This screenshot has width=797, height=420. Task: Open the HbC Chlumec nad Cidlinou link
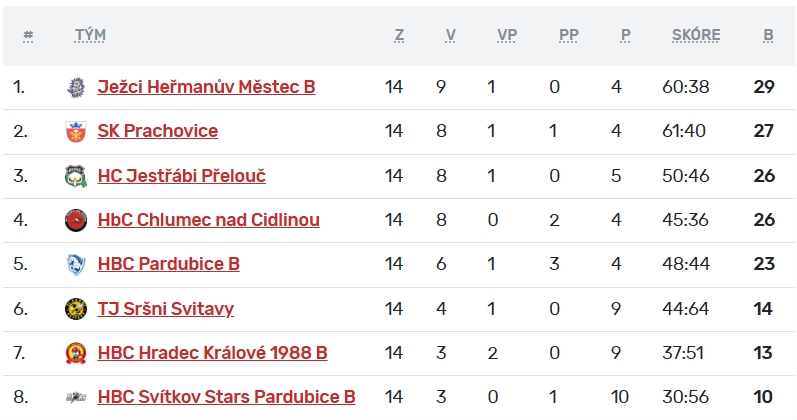click(208, 220)
